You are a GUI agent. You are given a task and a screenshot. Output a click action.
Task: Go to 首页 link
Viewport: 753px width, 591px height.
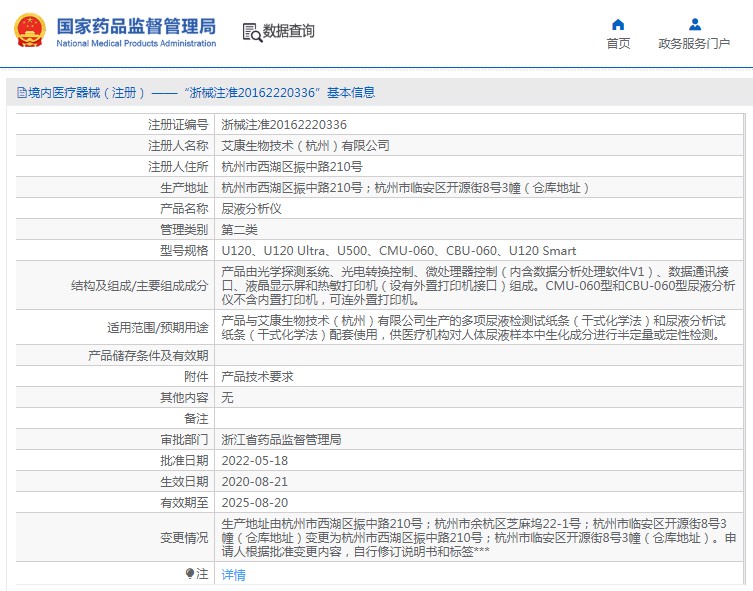618,44
